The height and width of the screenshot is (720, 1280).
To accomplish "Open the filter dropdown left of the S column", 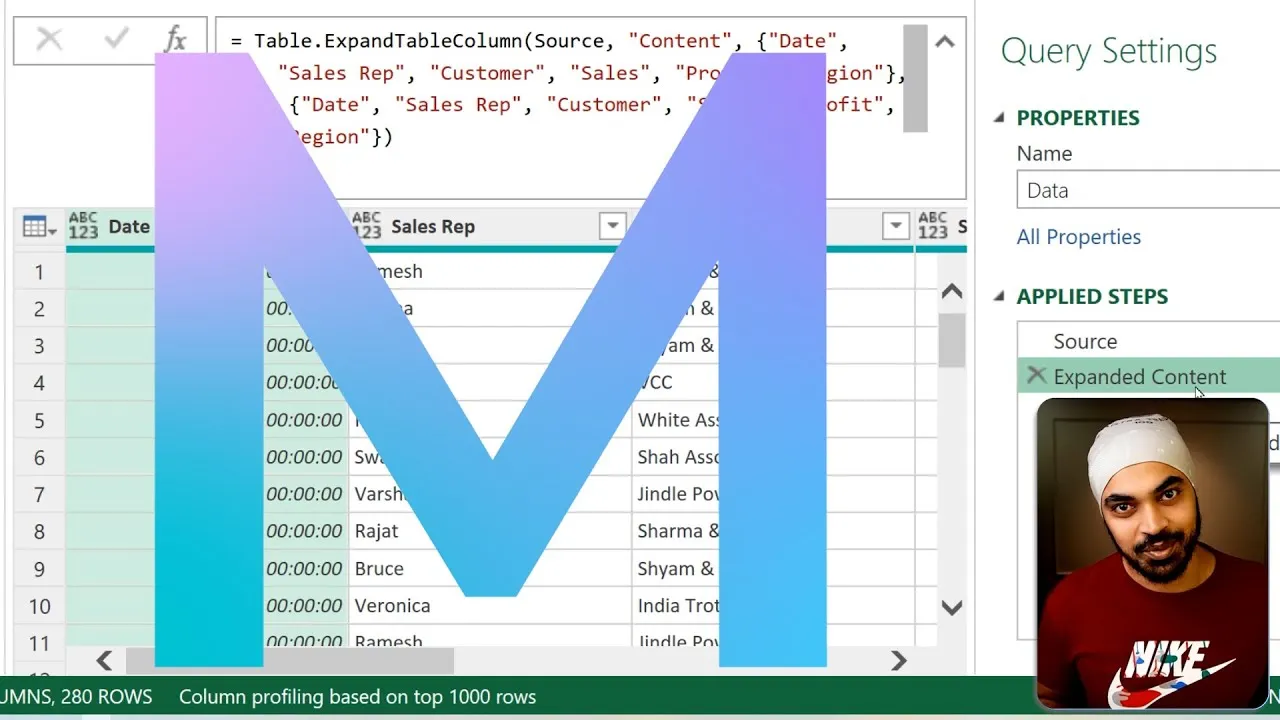I will (896, 226).
